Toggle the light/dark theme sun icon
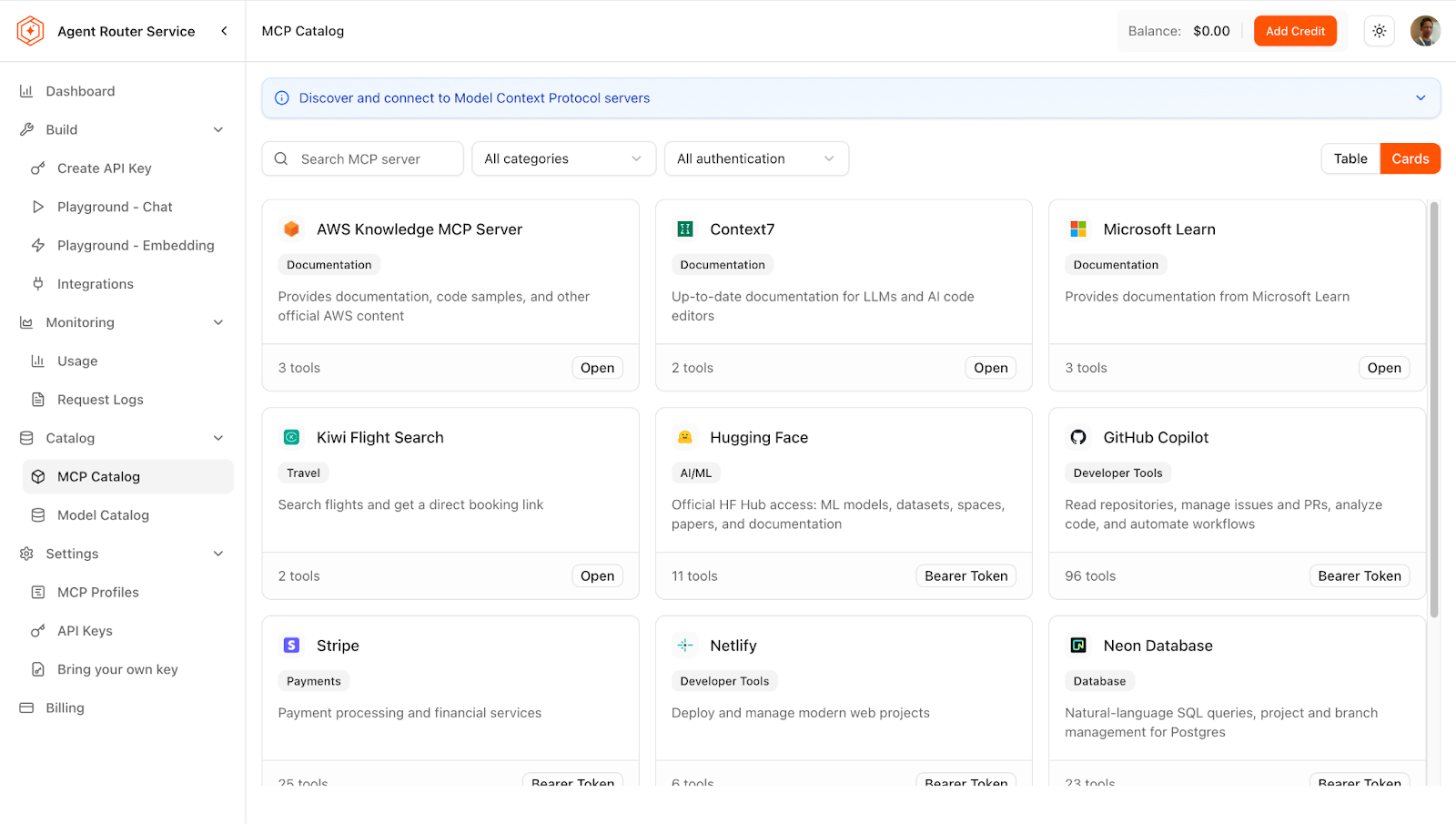 [x=1379, y=31]
